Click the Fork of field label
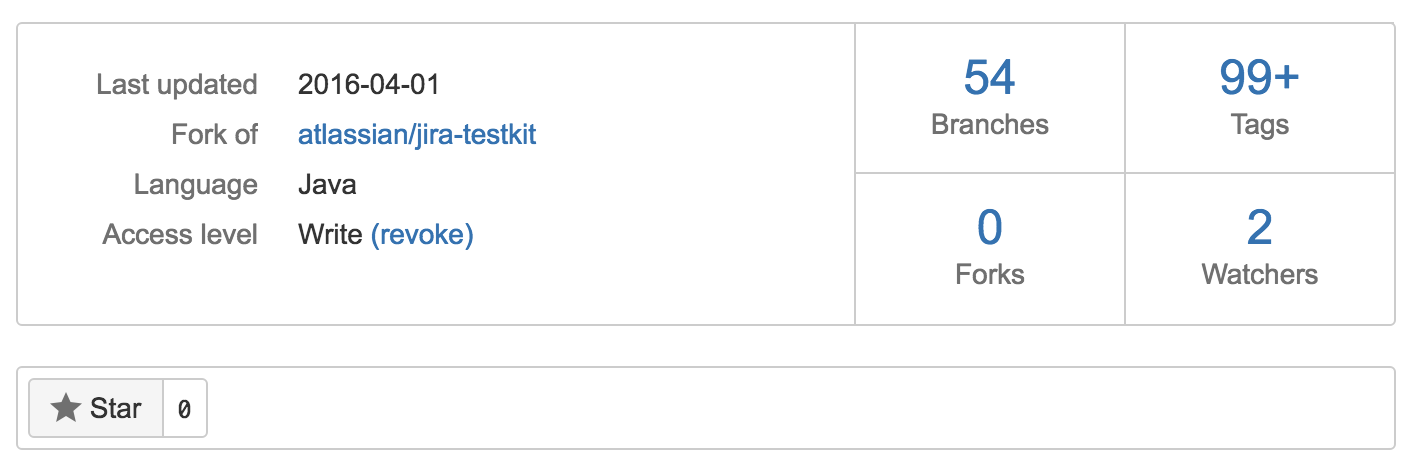Viewport: 1412px width, 470px height. (x=214, y=135)
